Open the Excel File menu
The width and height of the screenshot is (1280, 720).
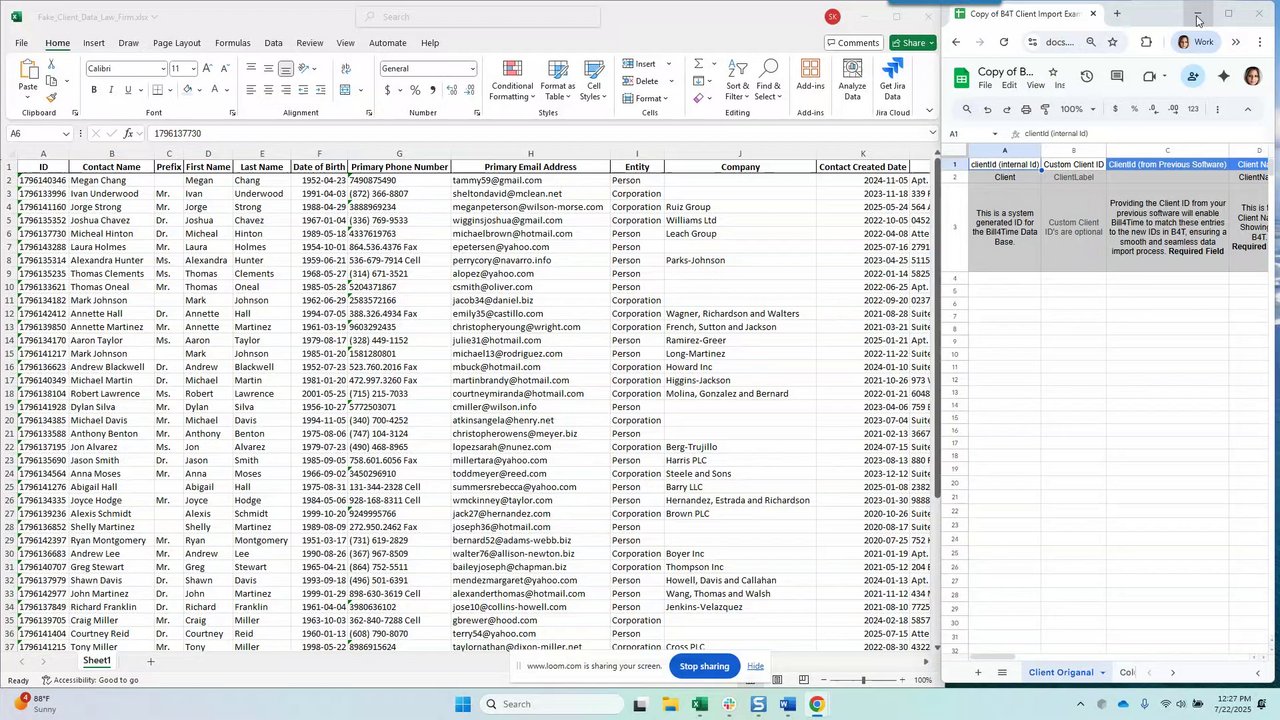click(21, 43)
